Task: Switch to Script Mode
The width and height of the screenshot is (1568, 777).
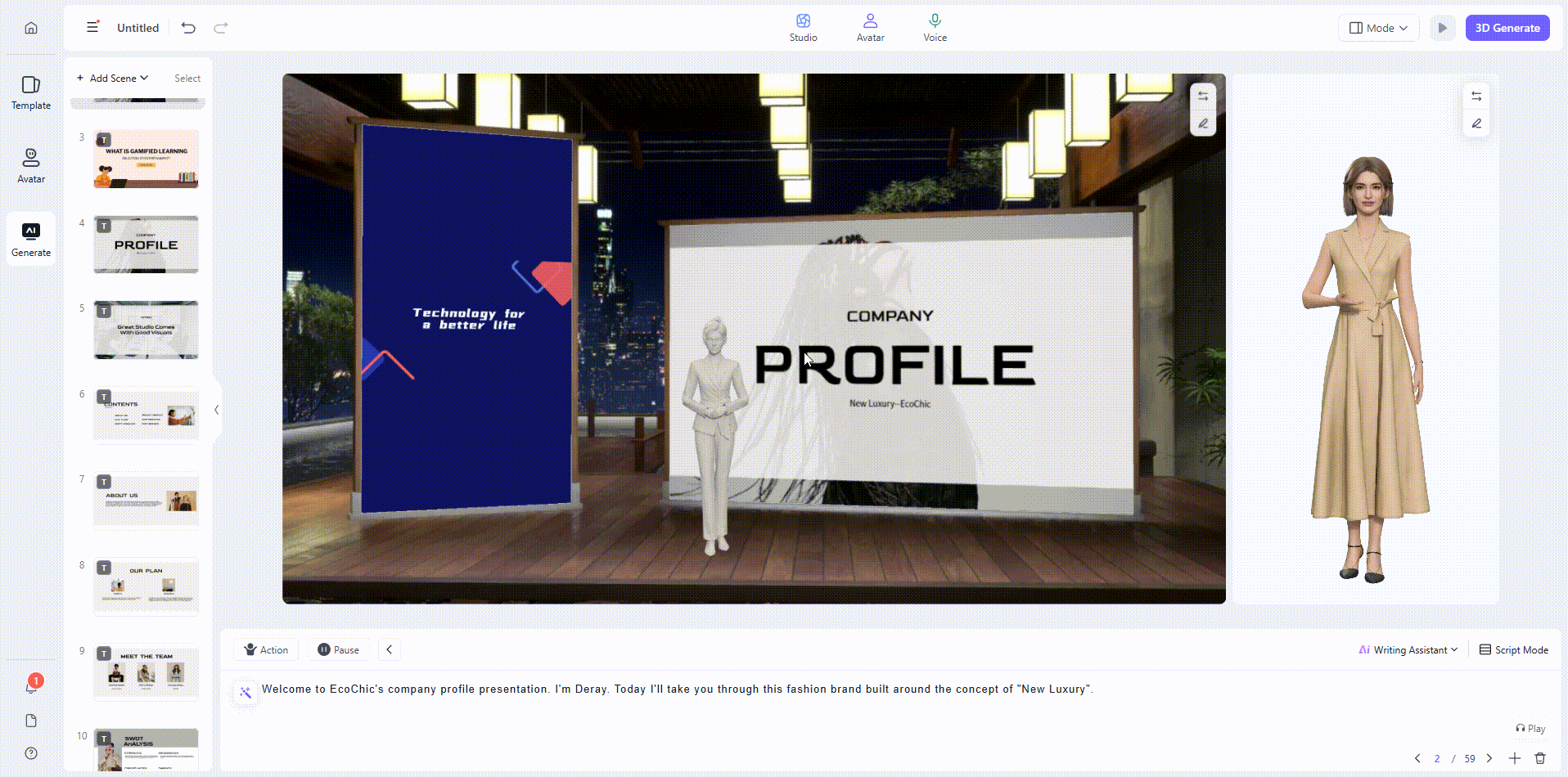Action: point(1514,650)
